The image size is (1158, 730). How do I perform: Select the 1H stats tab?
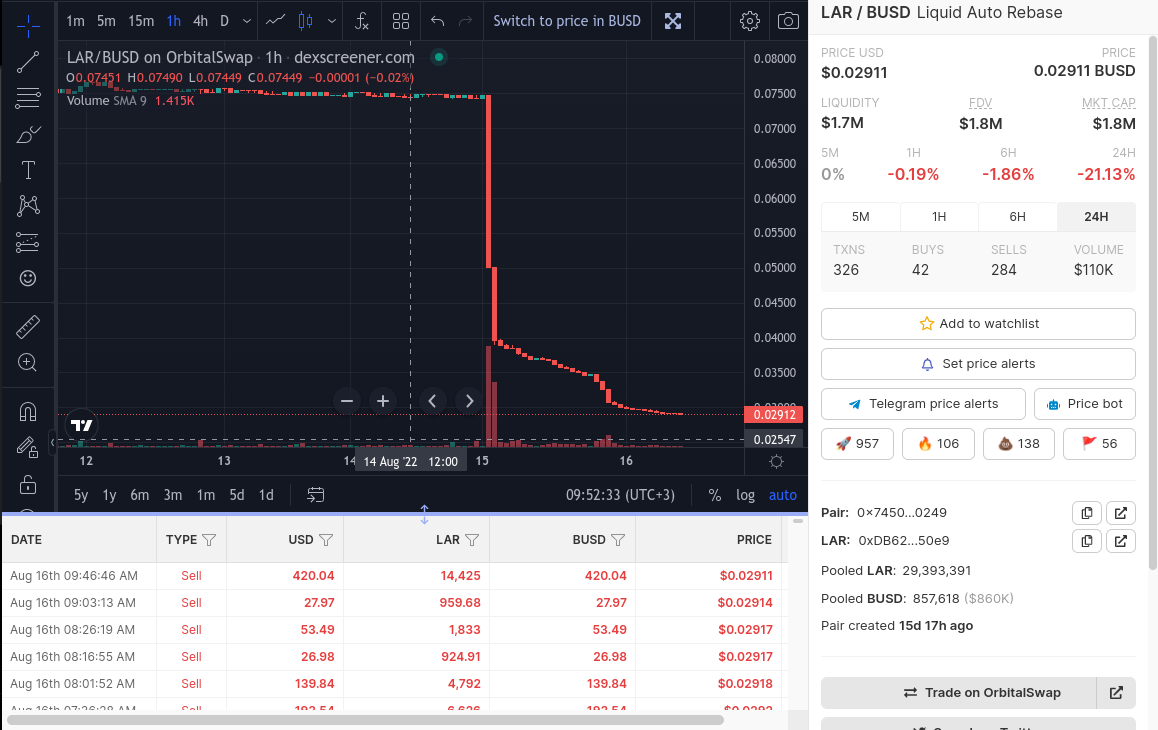pyautogui.click(x=939, y=216)
